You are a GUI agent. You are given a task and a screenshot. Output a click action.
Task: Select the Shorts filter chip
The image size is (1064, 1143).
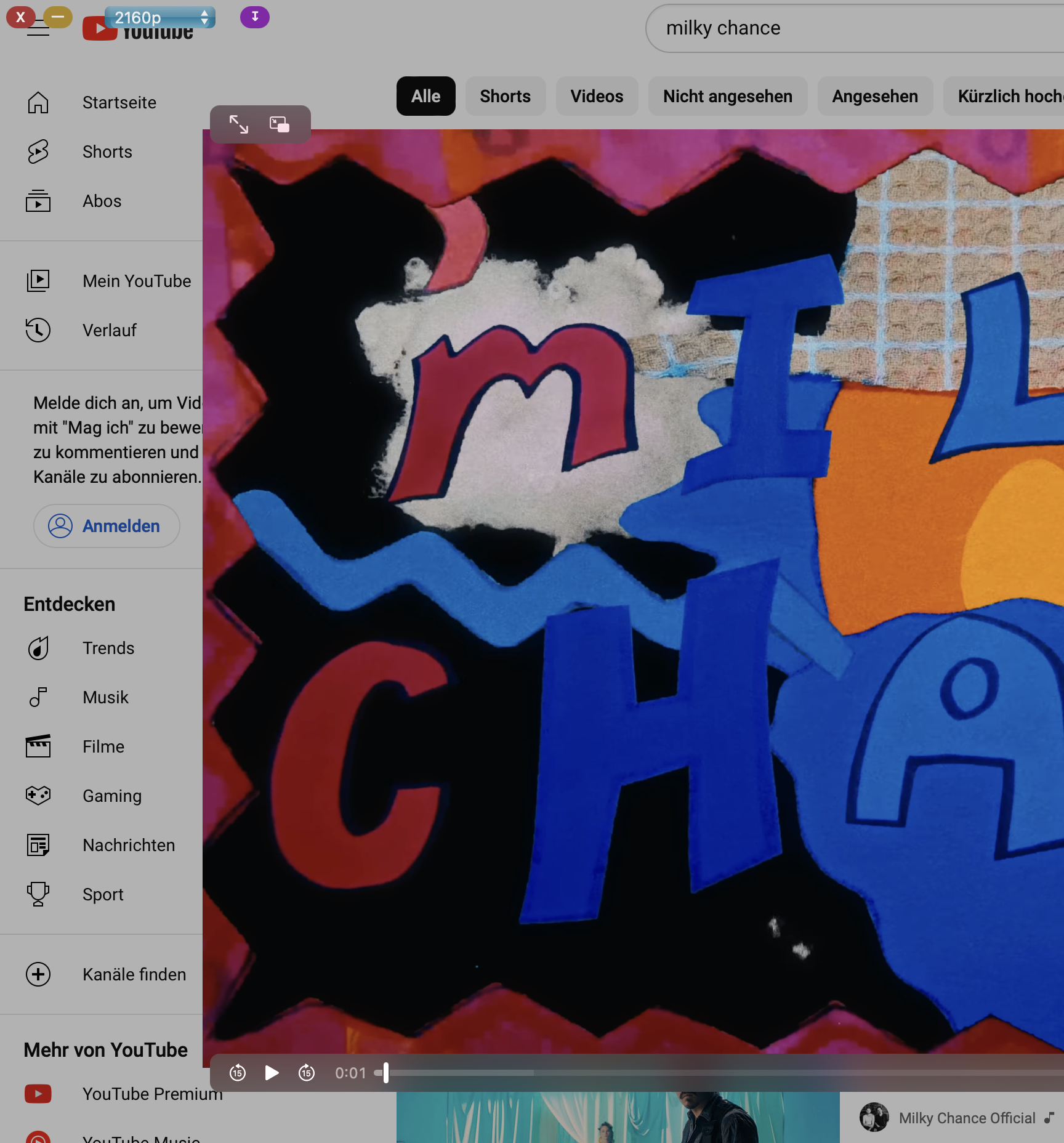click(x=506, y=96)
